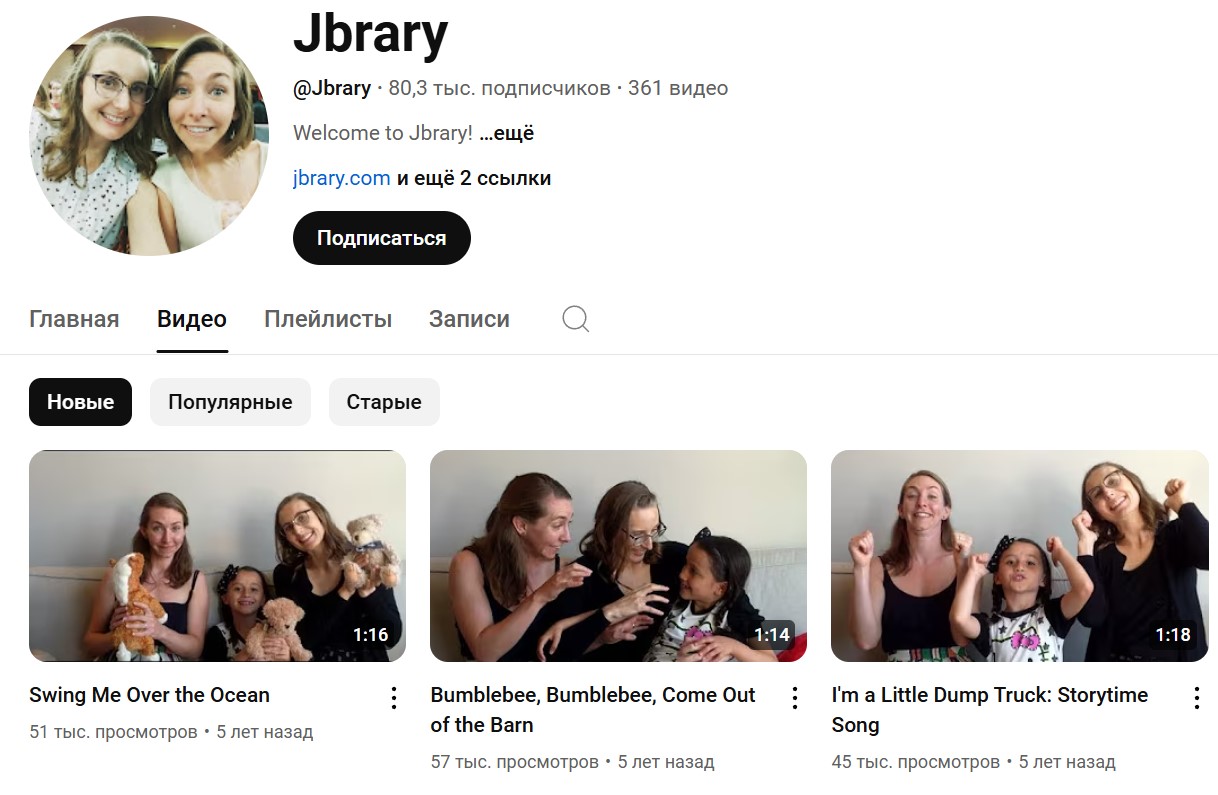
Task: Sort videos by Популярные chip
Action: pos(230,402)
